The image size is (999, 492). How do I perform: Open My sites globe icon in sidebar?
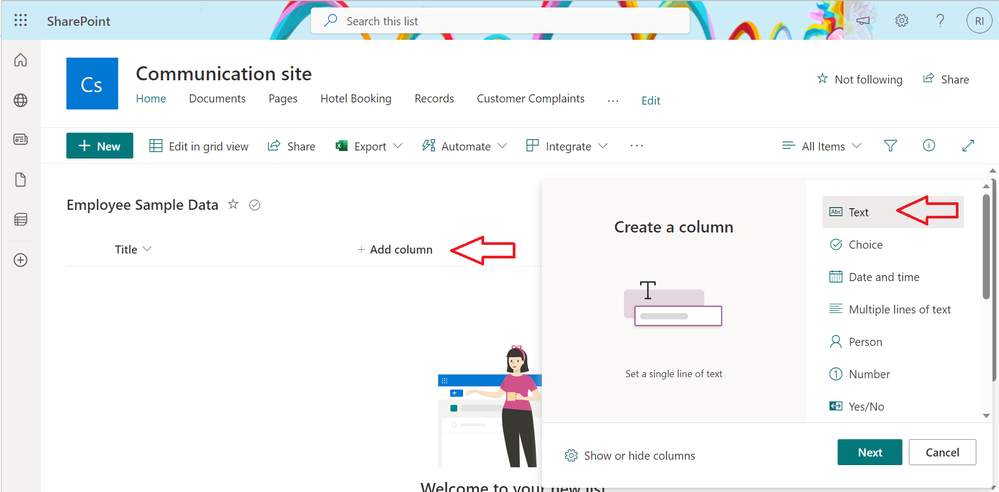(x=20, y=100)
